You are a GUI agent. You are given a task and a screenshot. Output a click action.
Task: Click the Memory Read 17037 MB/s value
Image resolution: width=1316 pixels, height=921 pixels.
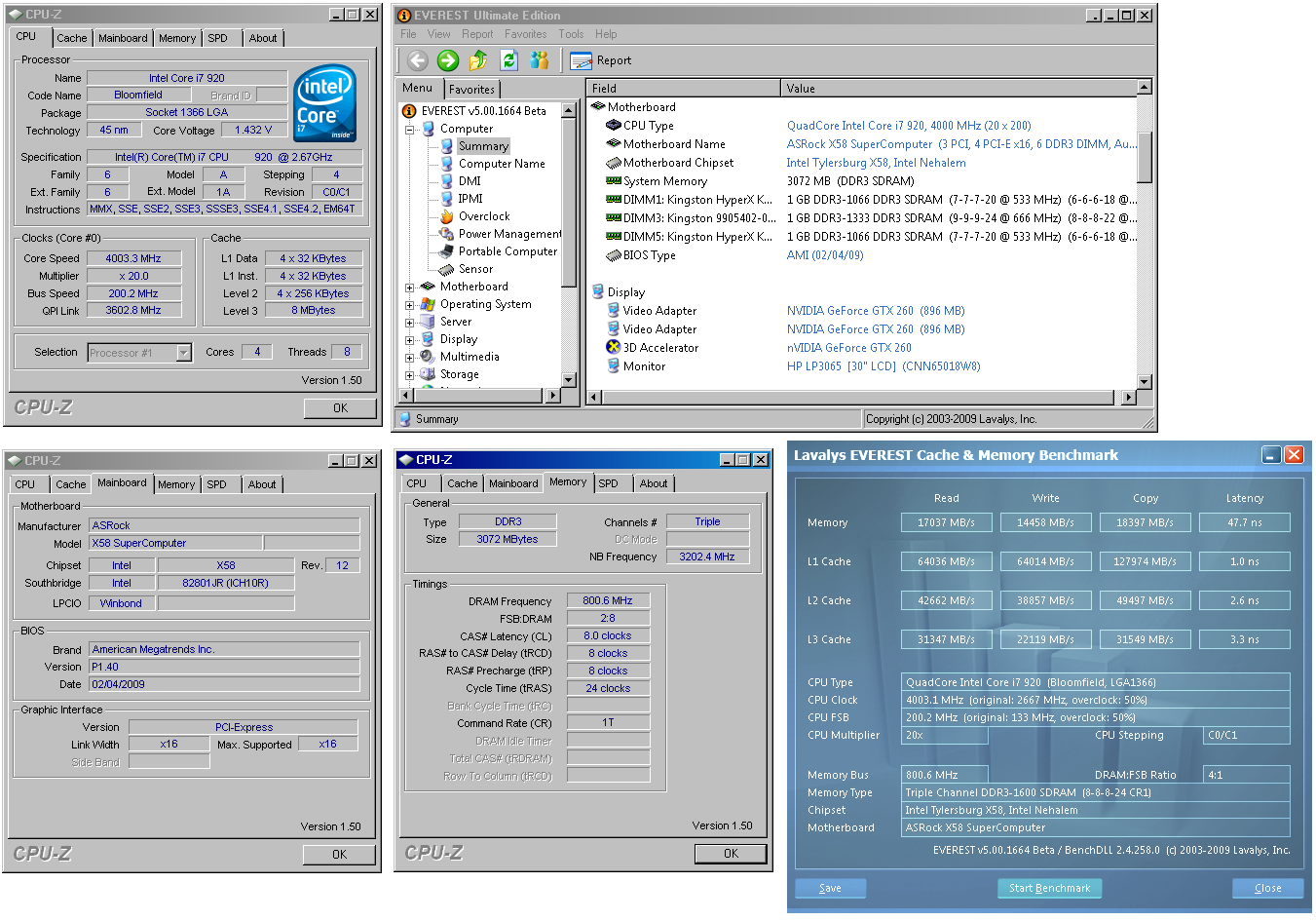(x=946, y=522)
